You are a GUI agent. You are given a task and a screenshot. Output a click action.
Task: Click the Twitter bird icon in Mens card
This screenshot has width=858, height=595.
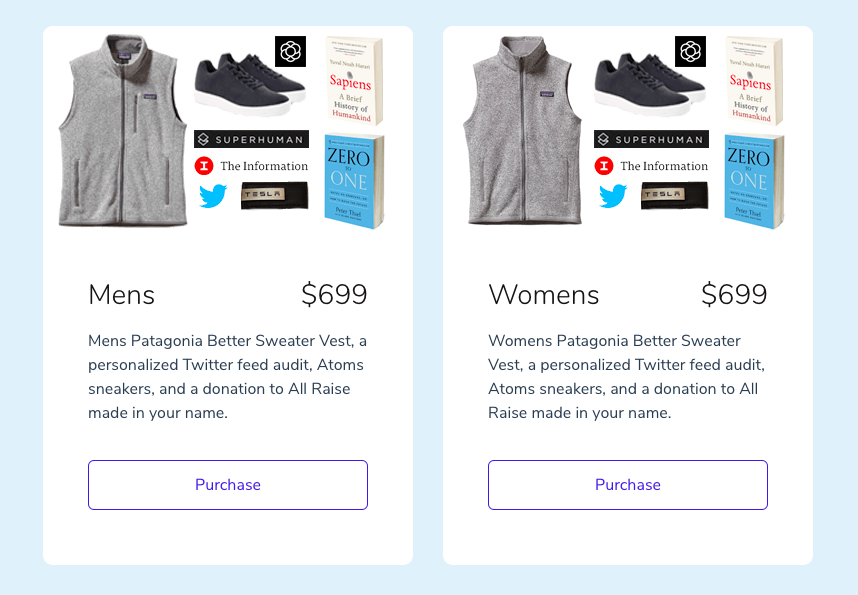pyautogui.click(x=213, y=194)
